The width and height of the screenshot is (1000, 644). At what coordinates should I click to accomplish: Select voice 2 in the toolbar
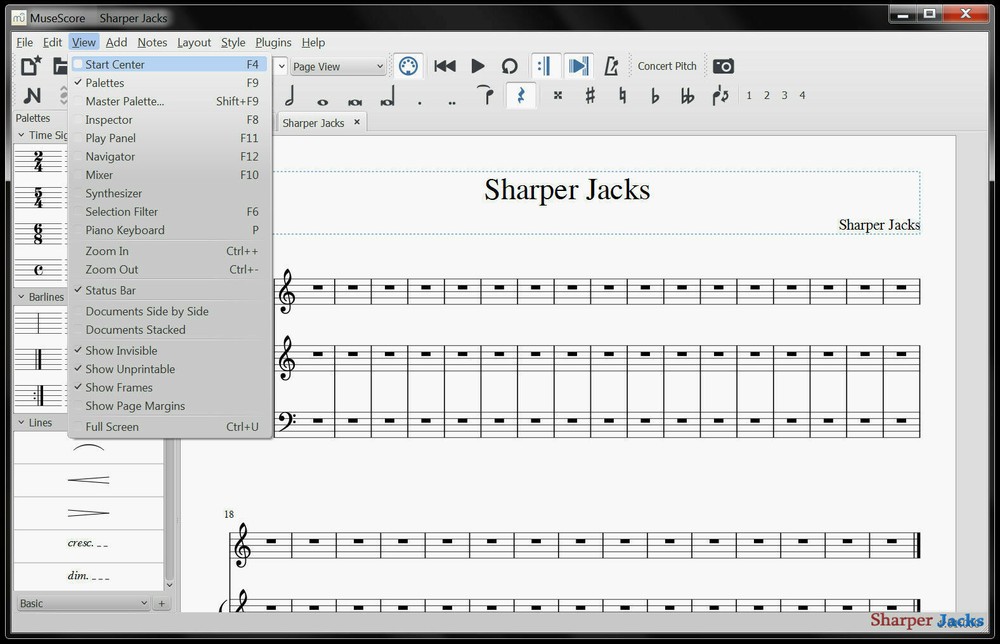click(768, 95)
